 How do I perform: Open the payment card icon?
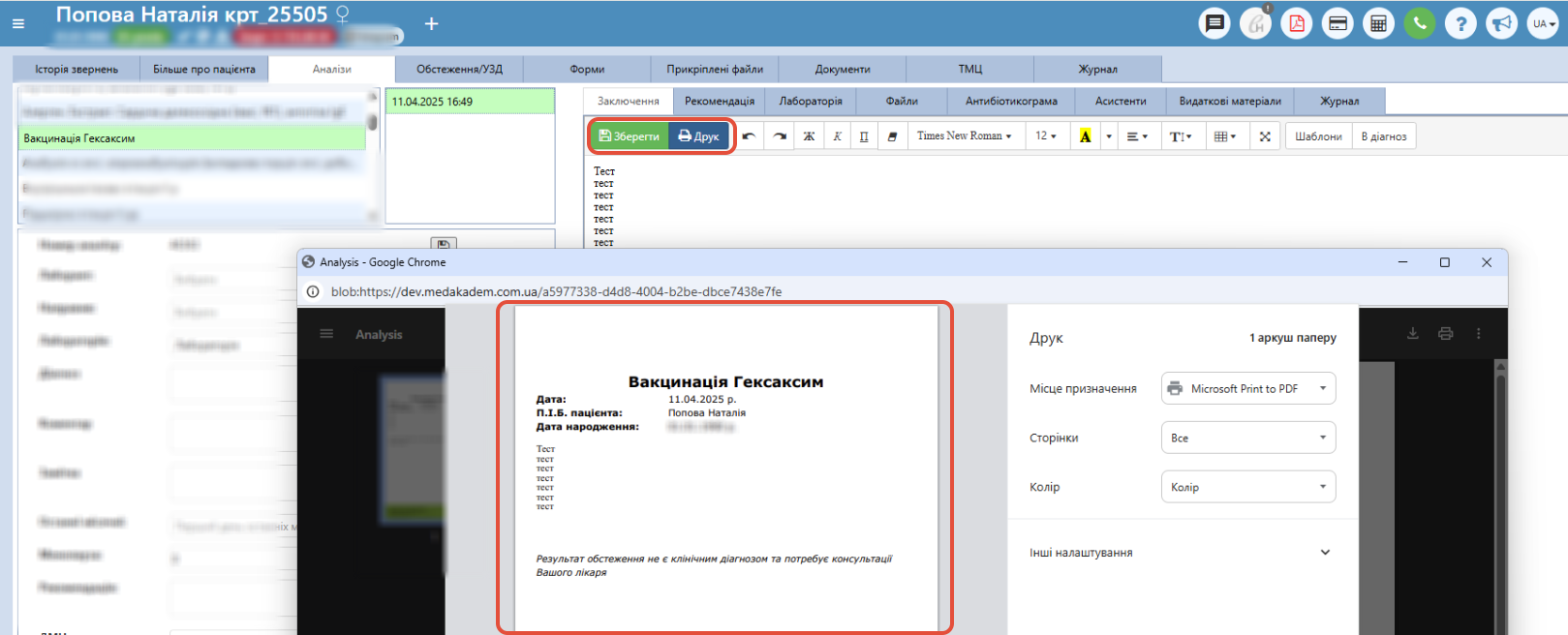(1338, 23)
